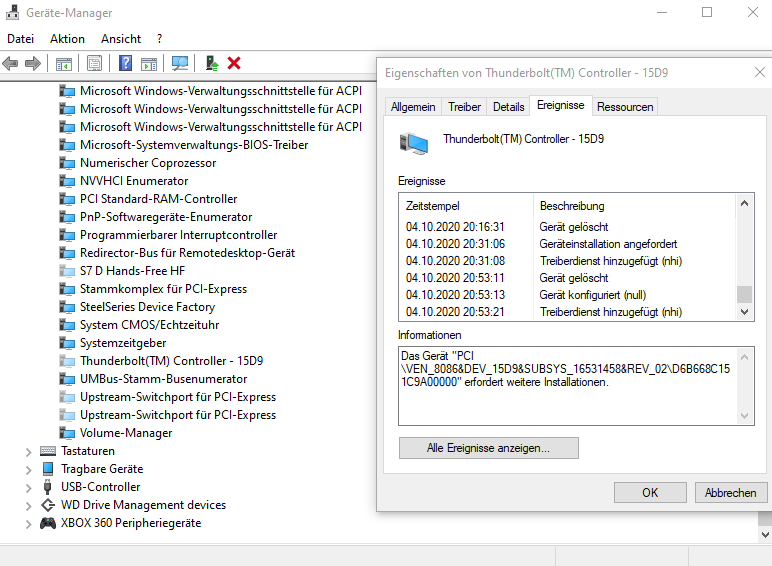Open the Ansicht menu

[121, 39]
